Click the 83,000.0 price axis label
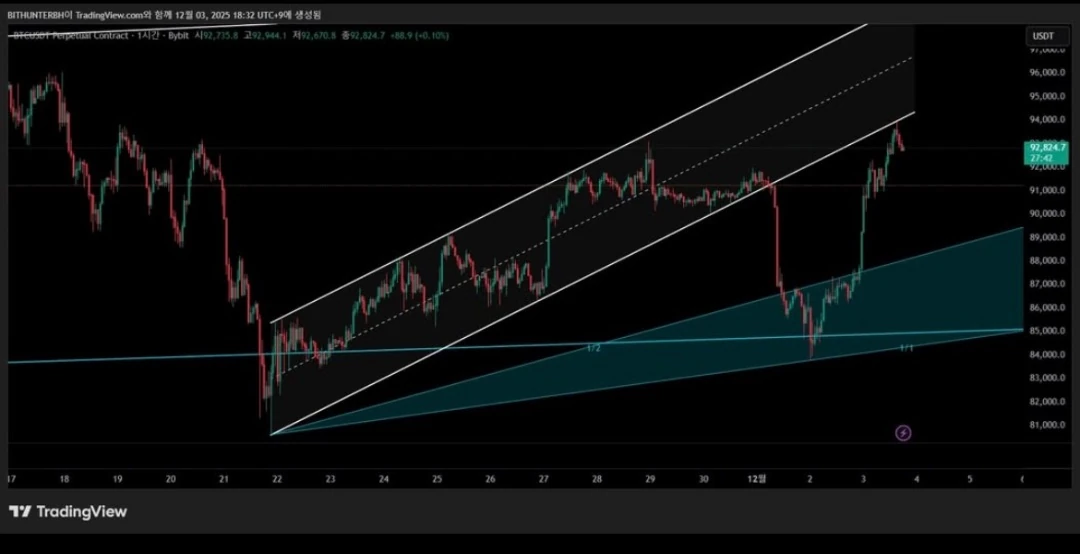The image size is (1080, 554). (1046, 378)
